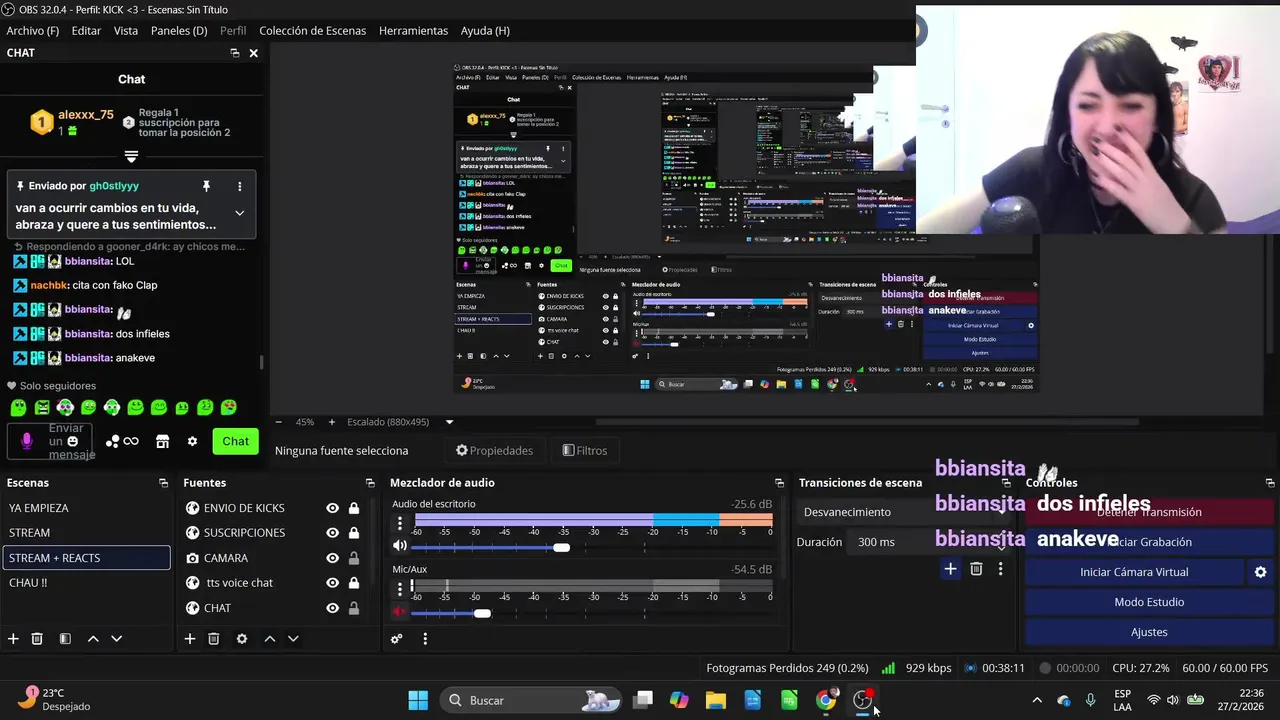Remove selected source with trash icon

213,639
